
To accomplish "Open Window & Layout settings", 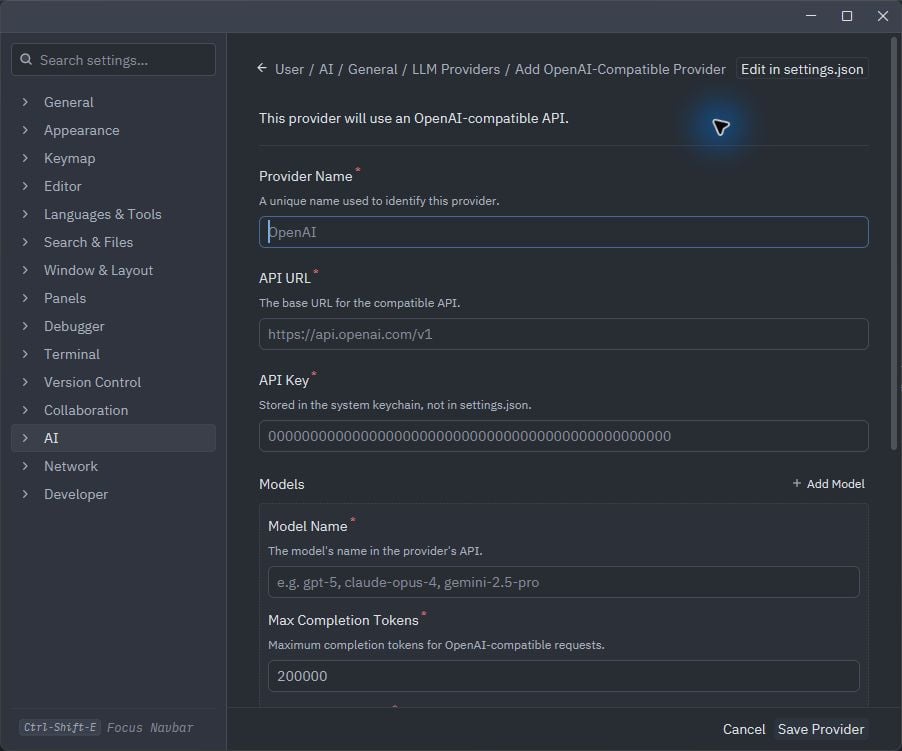I will click(113, 270).
